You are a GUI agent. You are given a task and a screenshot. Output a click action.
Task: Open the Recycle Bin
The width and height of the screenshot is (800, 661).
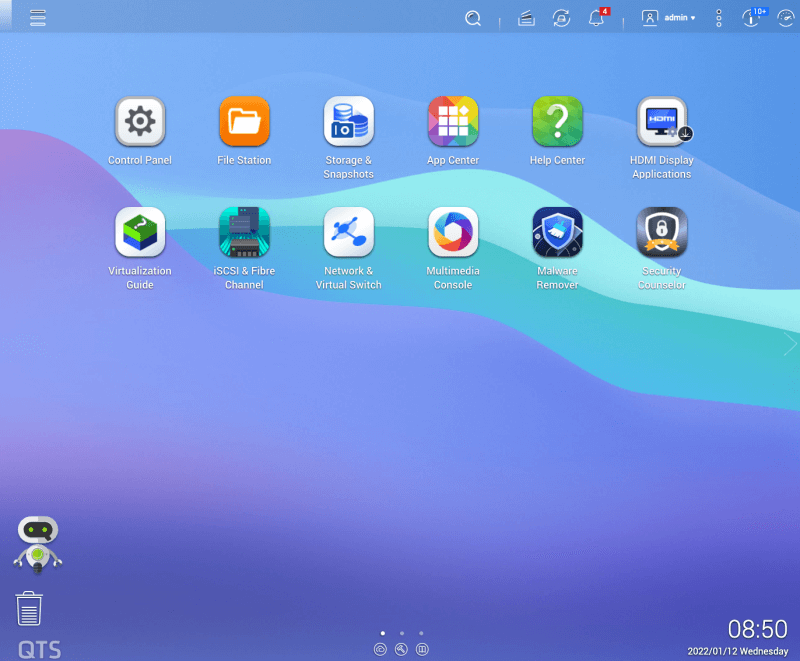29,608
